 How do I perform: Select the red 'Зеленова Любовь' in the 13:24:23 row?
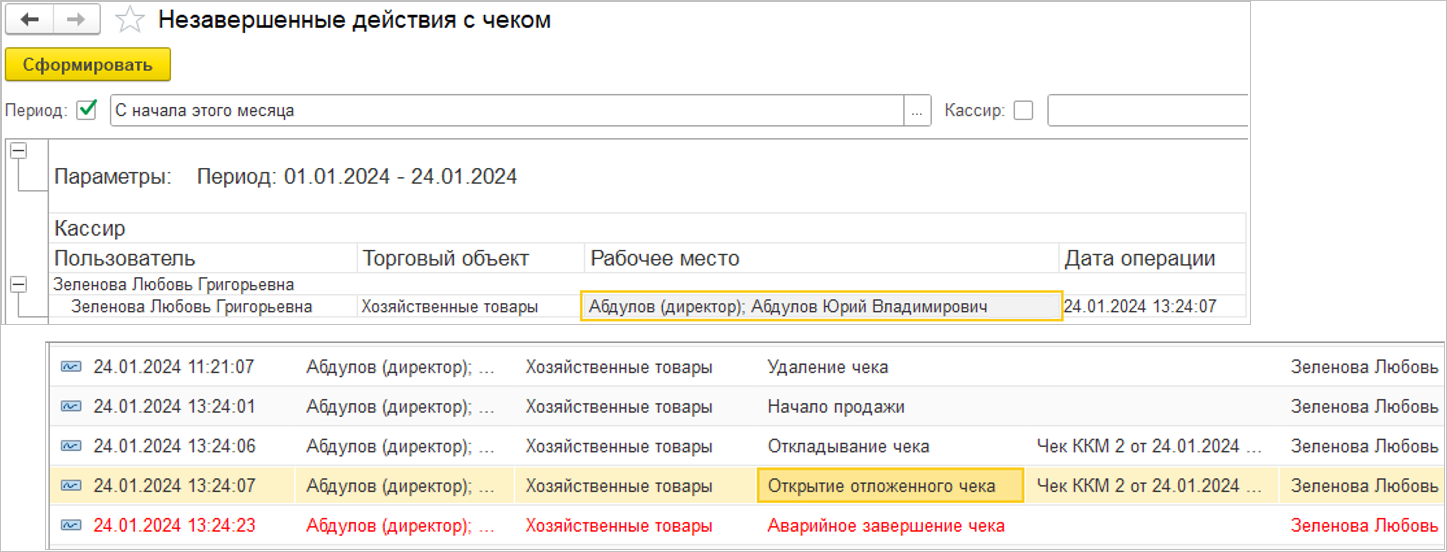[1365, 525]
